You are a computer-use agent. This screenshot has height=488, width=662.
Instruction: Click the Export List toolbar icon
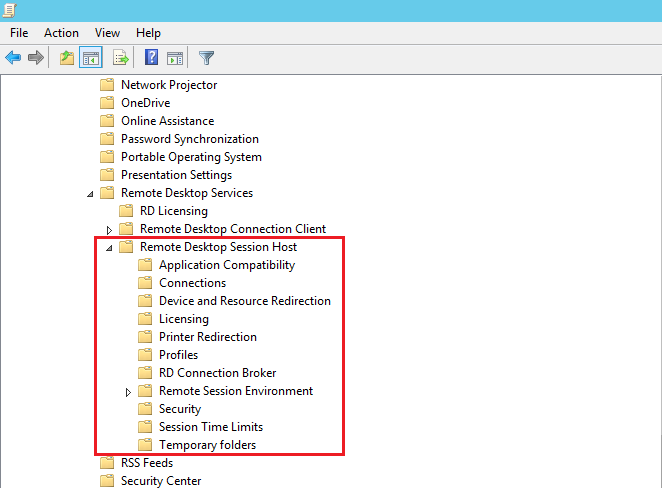pyautogui.click(x=121, y=58)
